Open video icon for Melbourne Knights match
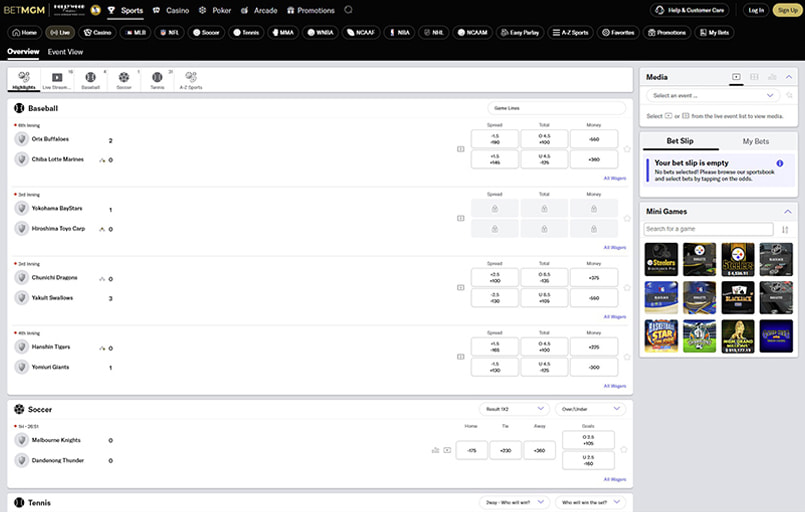 coord(447,450)
